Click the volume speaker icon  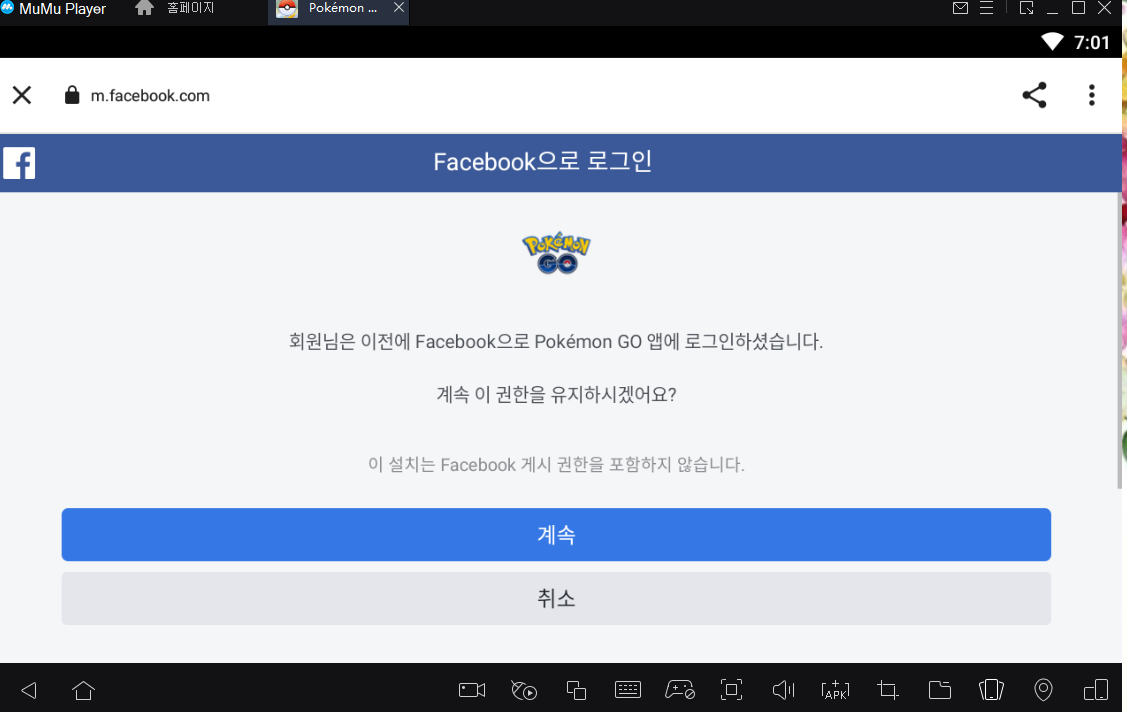(x=783, y=690)
